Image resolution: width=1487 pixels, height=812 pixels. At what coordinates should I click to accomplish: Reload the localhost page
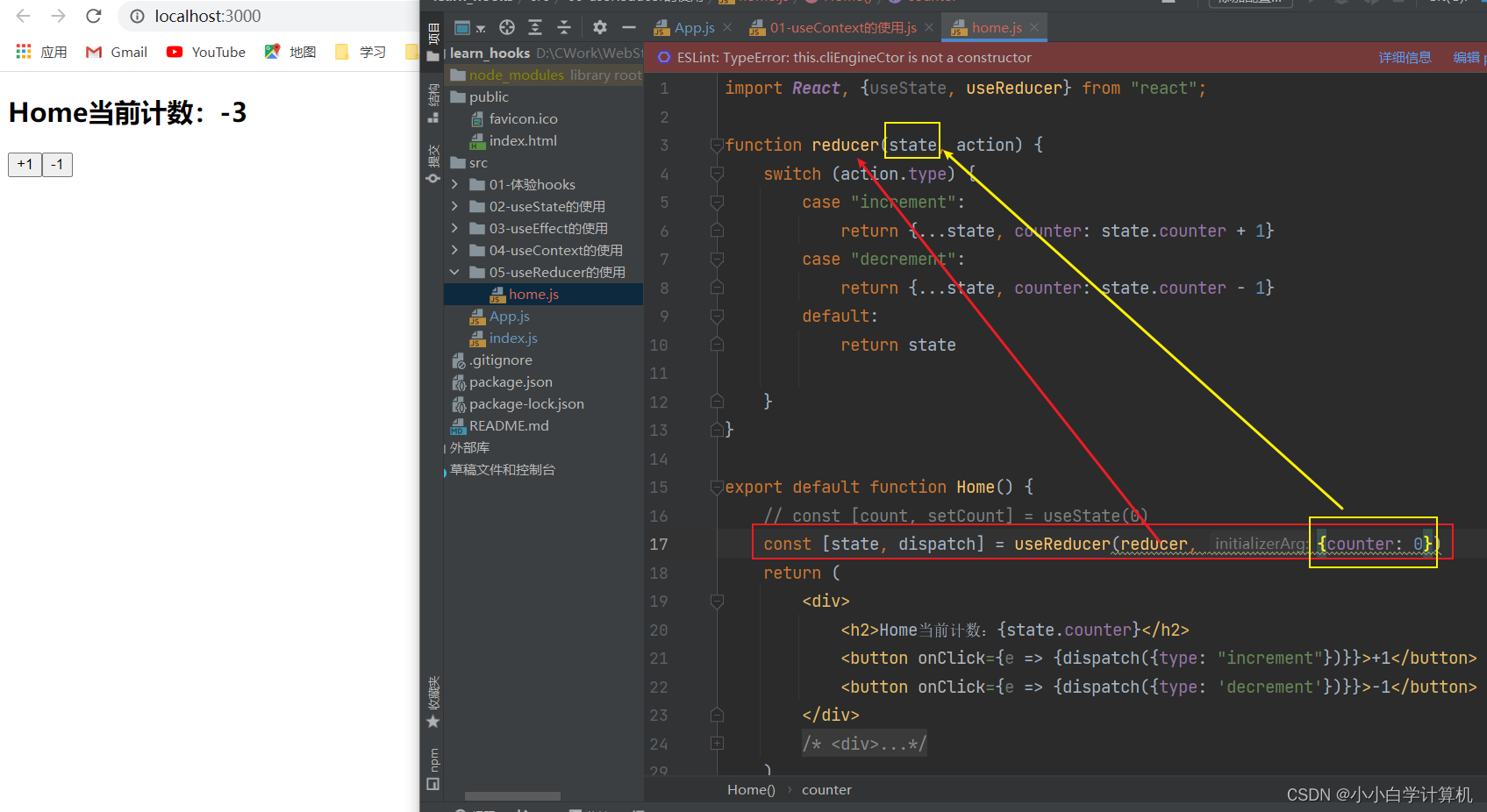point(94,16)
